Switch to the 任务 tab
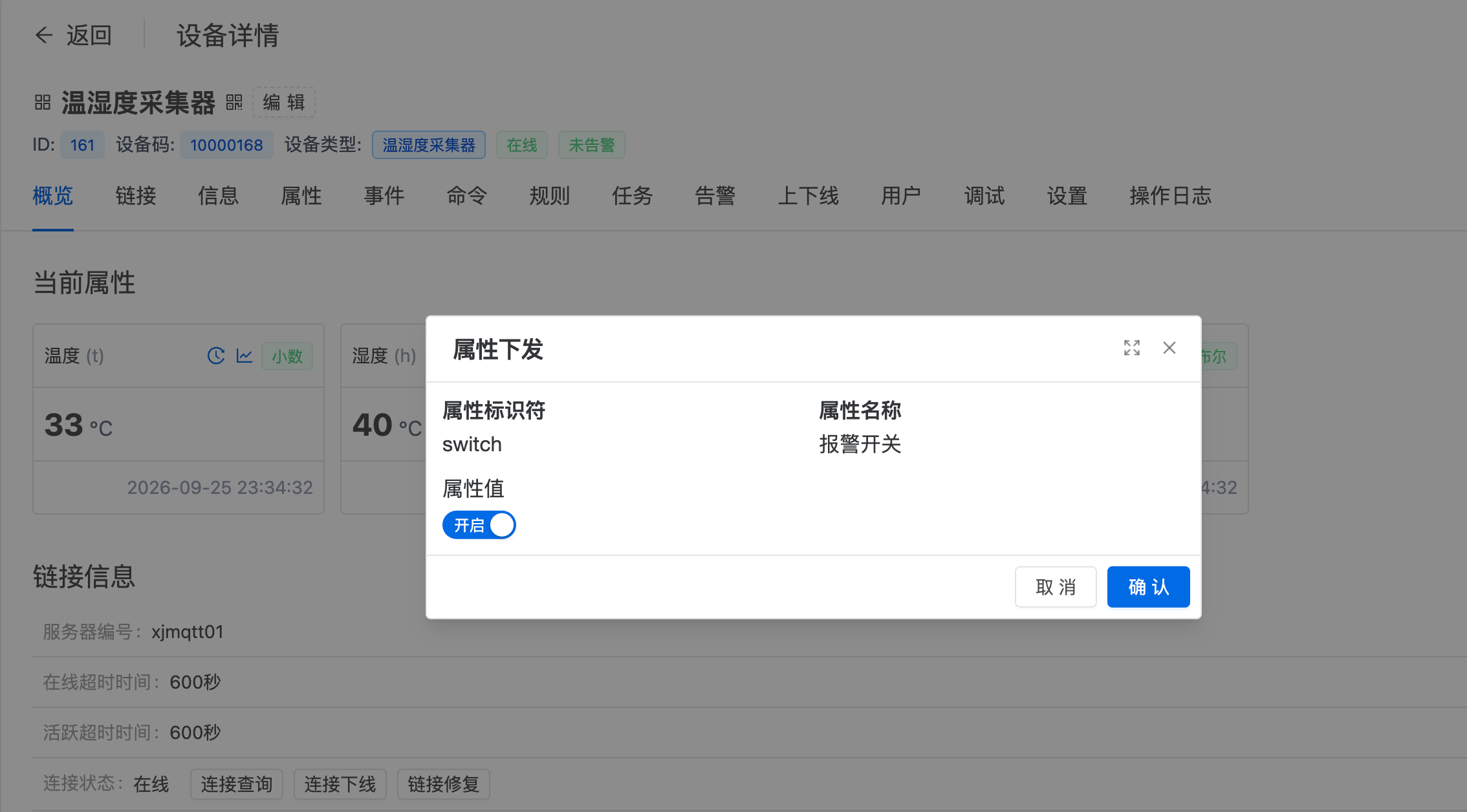This screenshot has height=812, width=1467. 633,195
